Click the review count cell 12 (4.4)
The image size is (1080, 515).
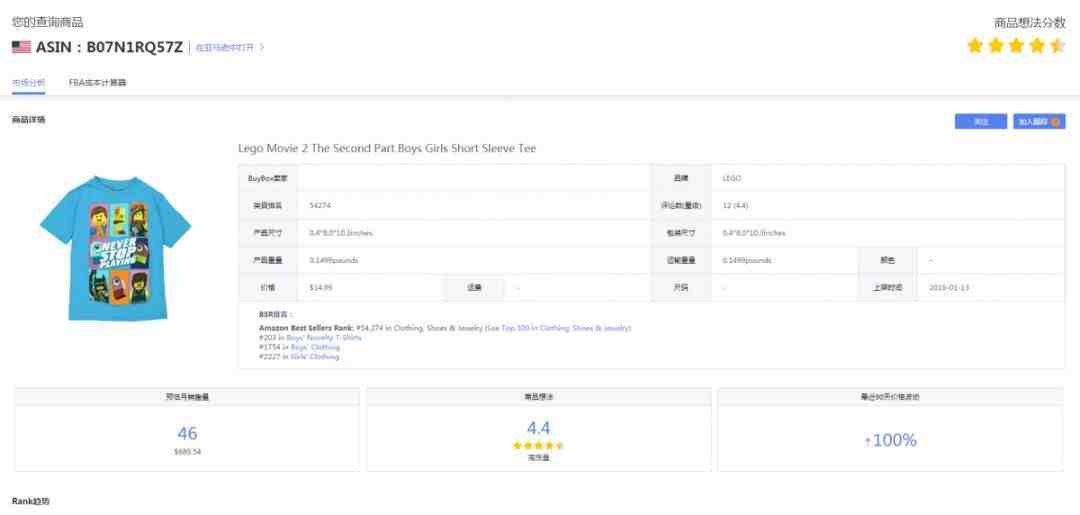[736, 205]
